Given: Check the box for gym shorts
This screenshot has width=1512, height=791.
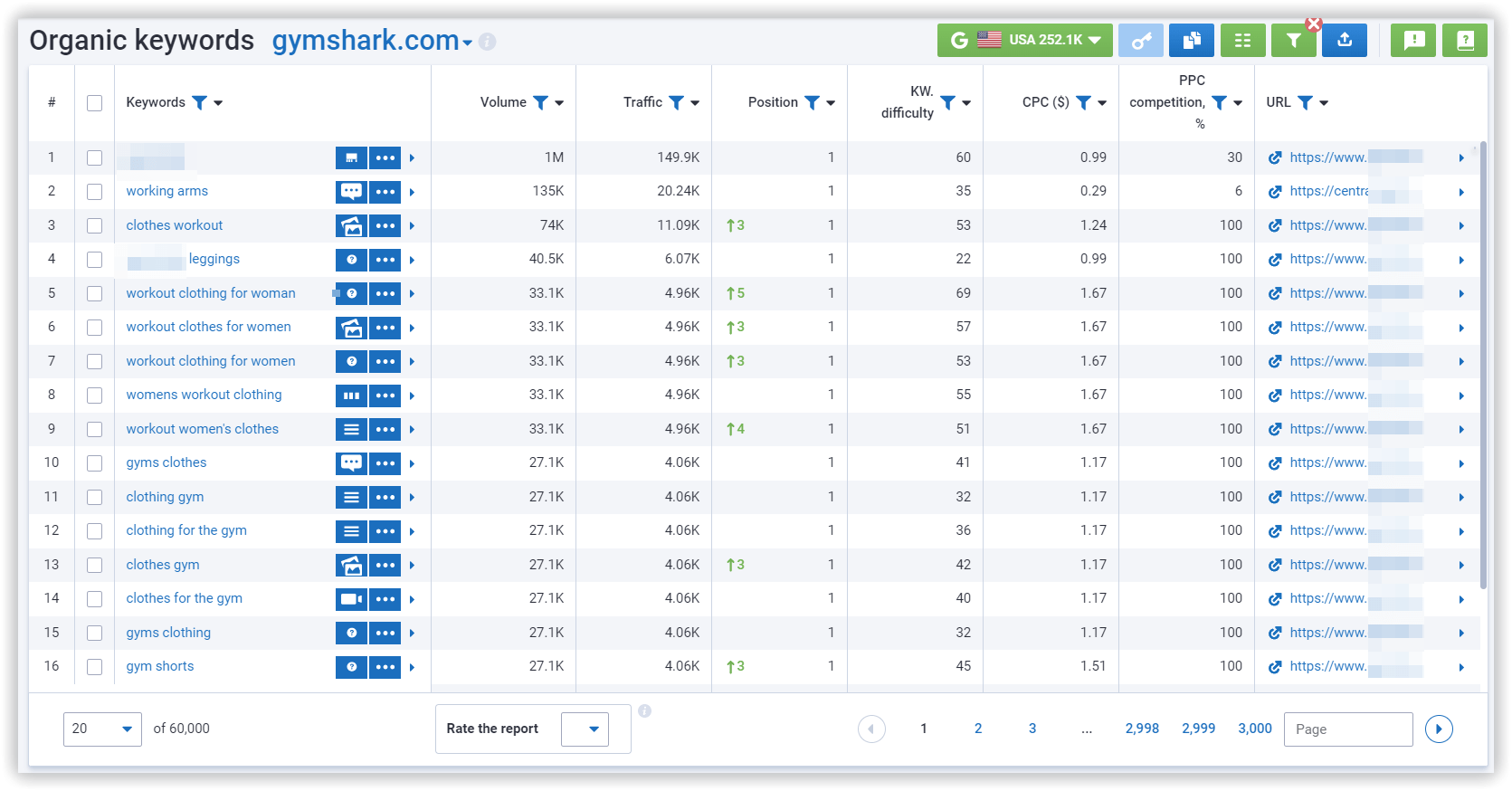Looking at the screenshot, I should tap(94, 667).
